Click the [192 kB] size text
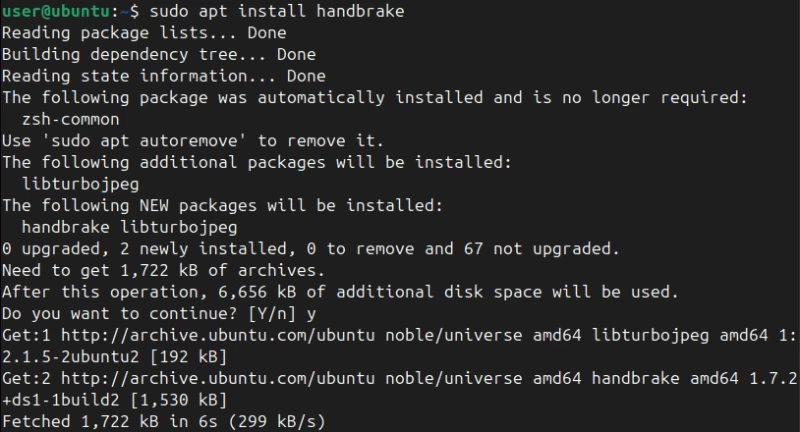The height and width of the screenshot is (432, 800). click(188, 357)
